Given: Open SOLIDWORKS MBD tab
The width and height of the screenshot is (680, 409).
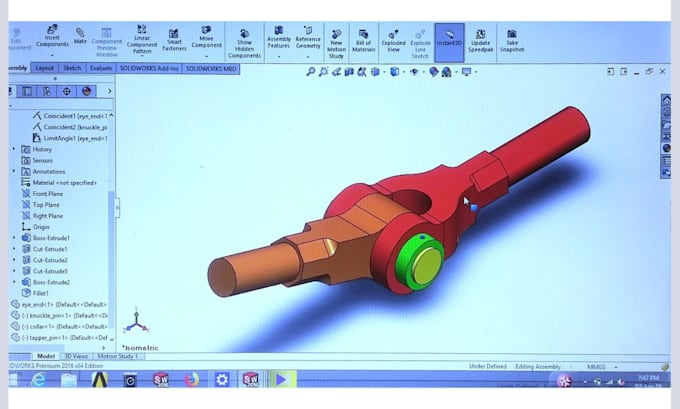Looking at the screenshot, I should pos(211,69).
